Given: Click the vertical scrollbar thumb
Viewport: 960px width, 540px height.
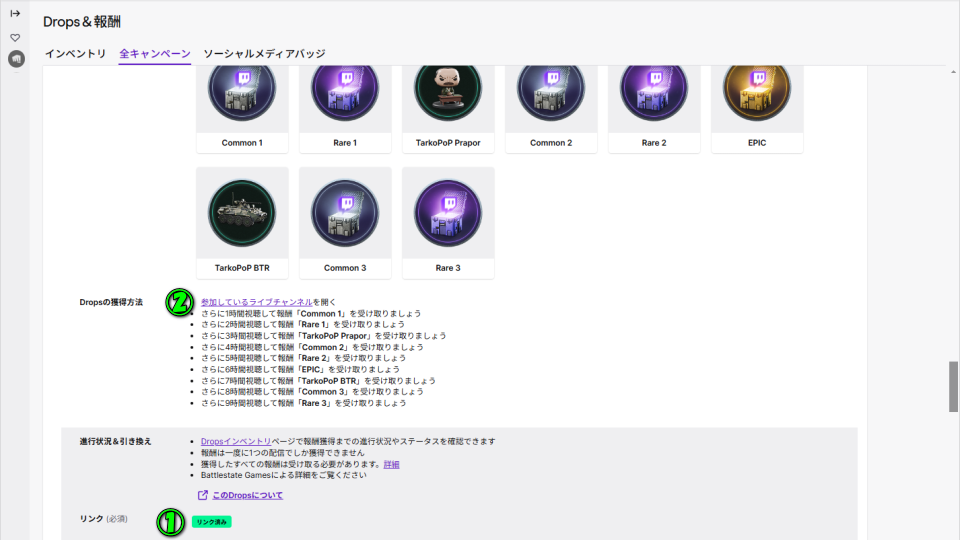Looking at the screenshot, I should tap(953, 386).
